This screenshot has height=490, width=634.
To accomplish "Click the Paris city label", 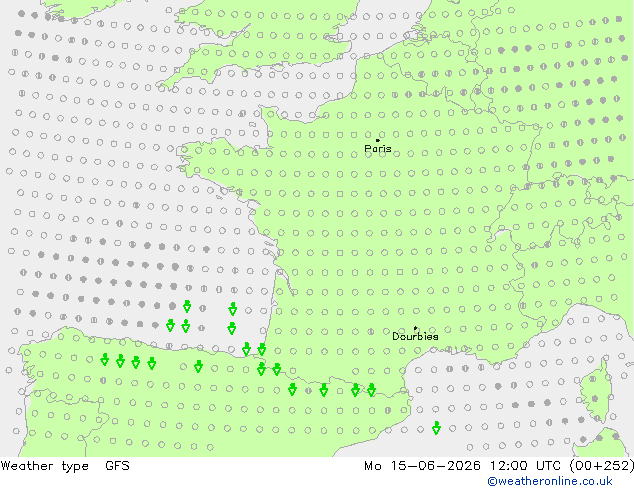I will 378,149.
